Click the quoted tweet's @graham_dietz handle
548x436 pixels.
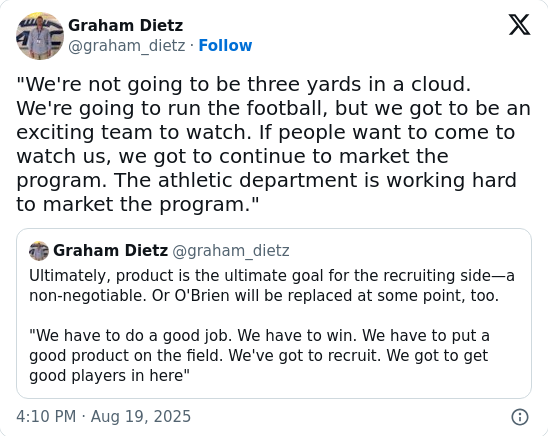231,251
